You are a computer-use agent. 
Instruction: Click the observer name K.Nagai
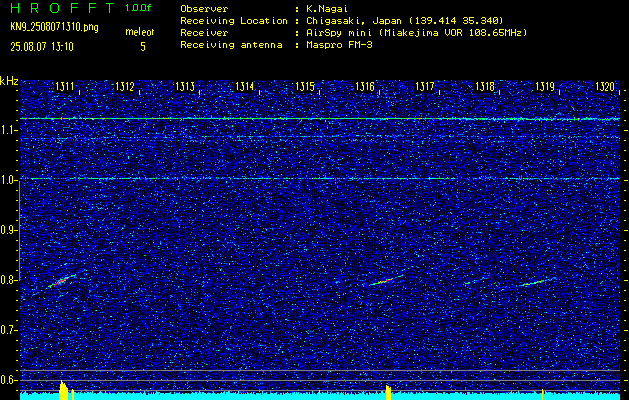(327, 9)
